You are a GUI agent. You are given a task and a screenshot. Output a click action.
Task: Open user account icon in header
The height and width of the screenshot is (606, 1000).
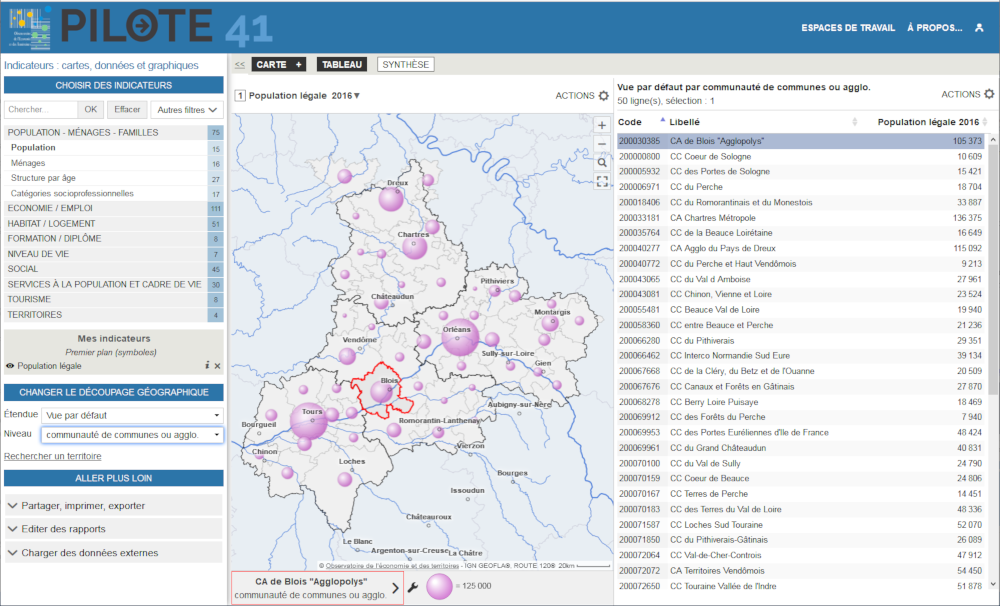click(979, 28)
